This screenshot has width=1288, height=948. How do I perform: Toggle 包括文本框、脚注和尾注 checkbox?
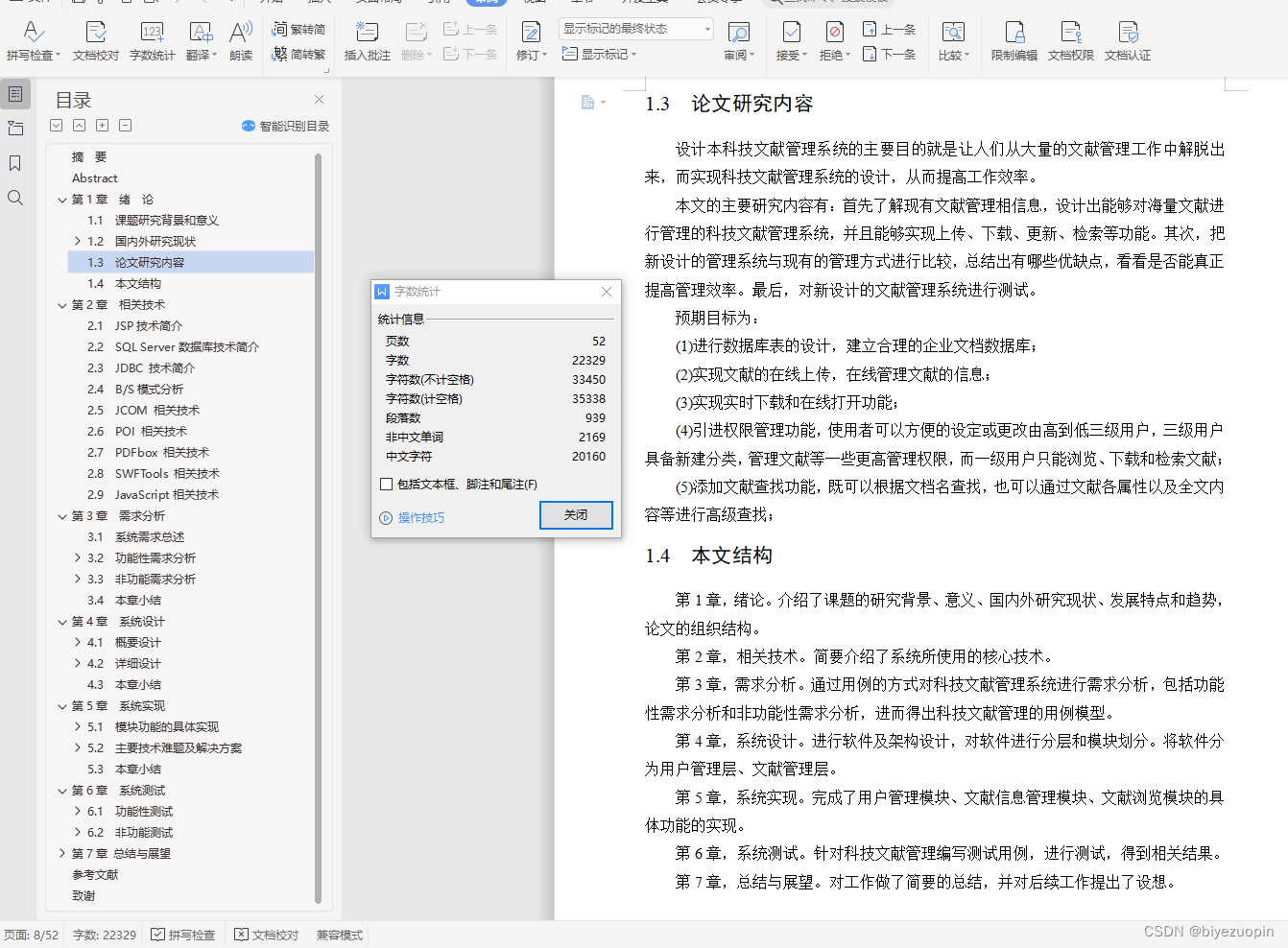click(x=387, y=485)
